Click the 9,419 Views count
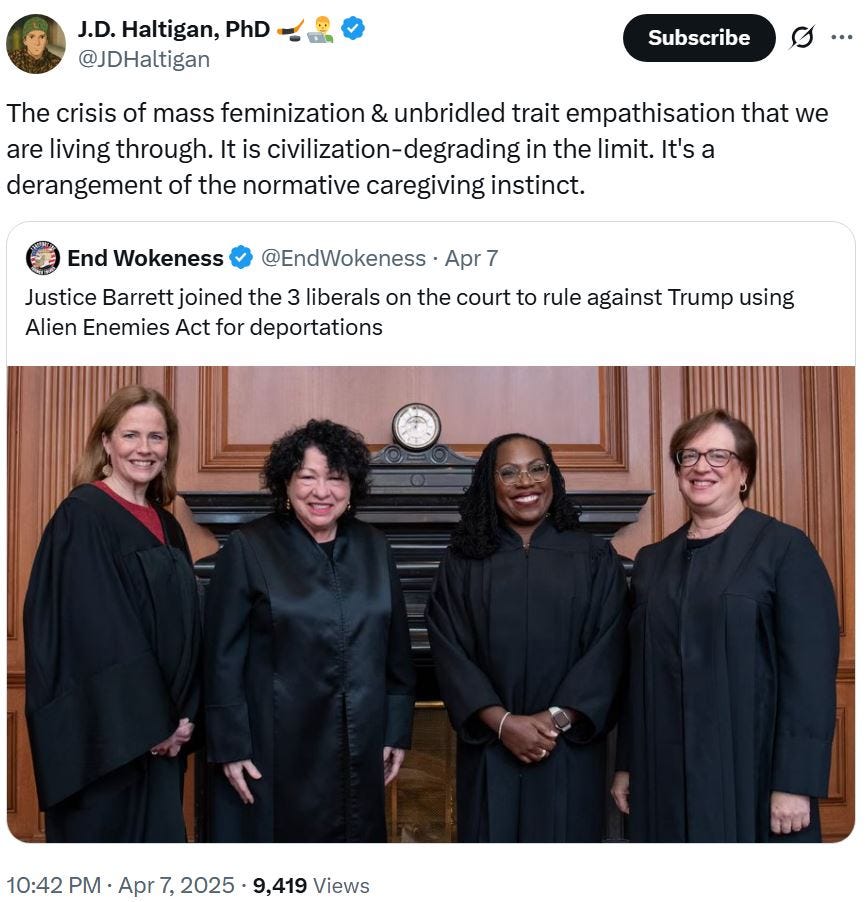 point(311,885)
